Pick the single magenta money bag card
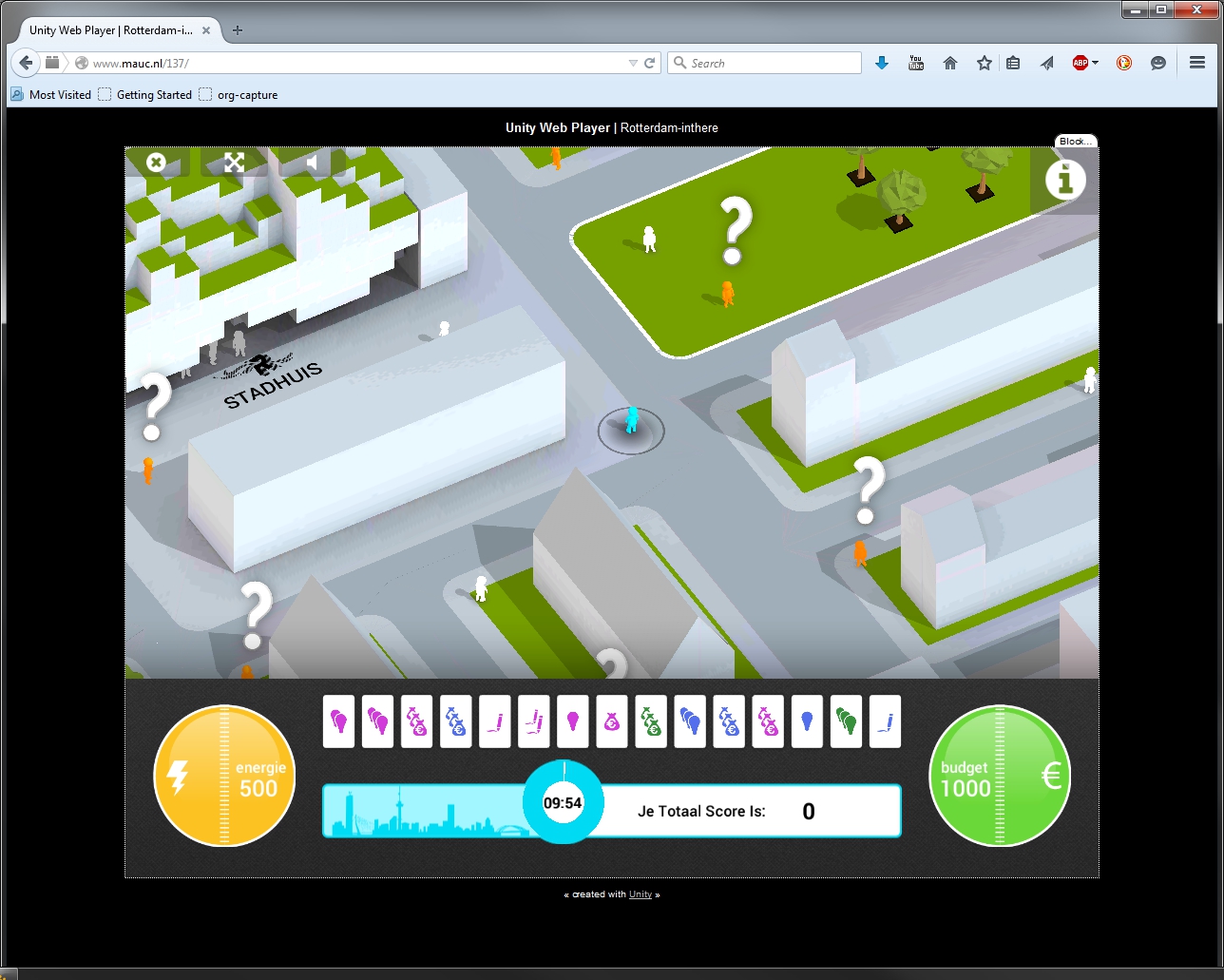Screen dimensions: 1224x980 (612, 721)
